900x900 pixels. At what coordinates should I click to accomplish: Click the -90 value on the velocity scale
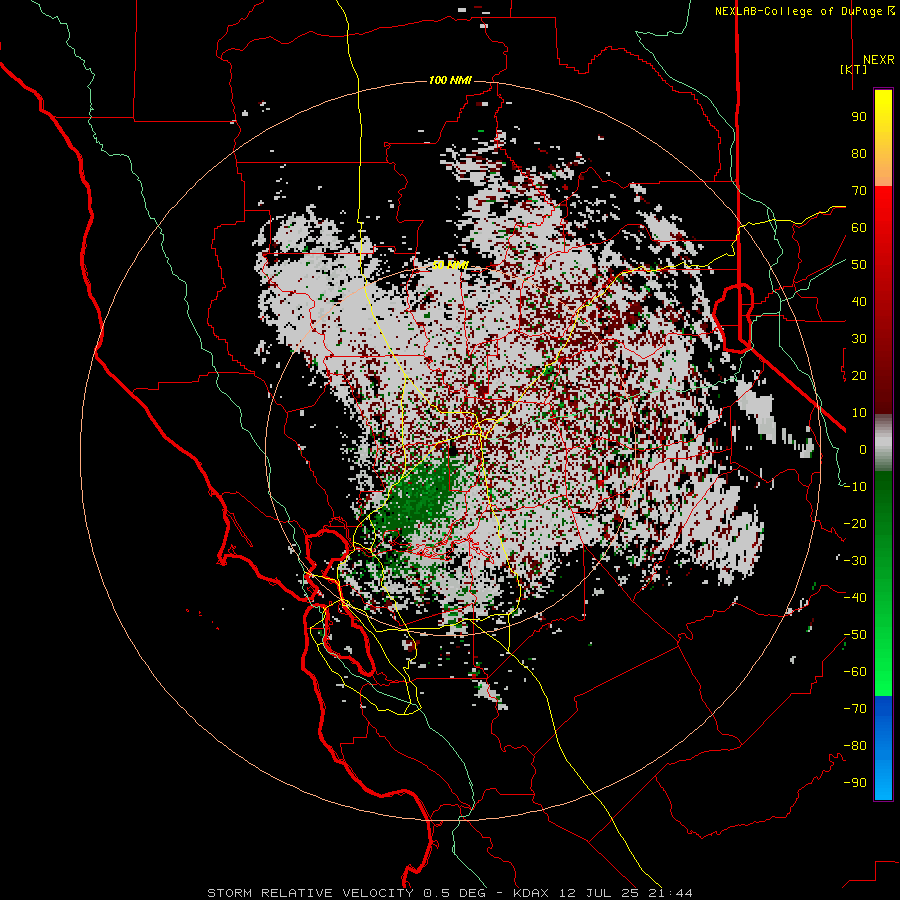tap(855, 783)
